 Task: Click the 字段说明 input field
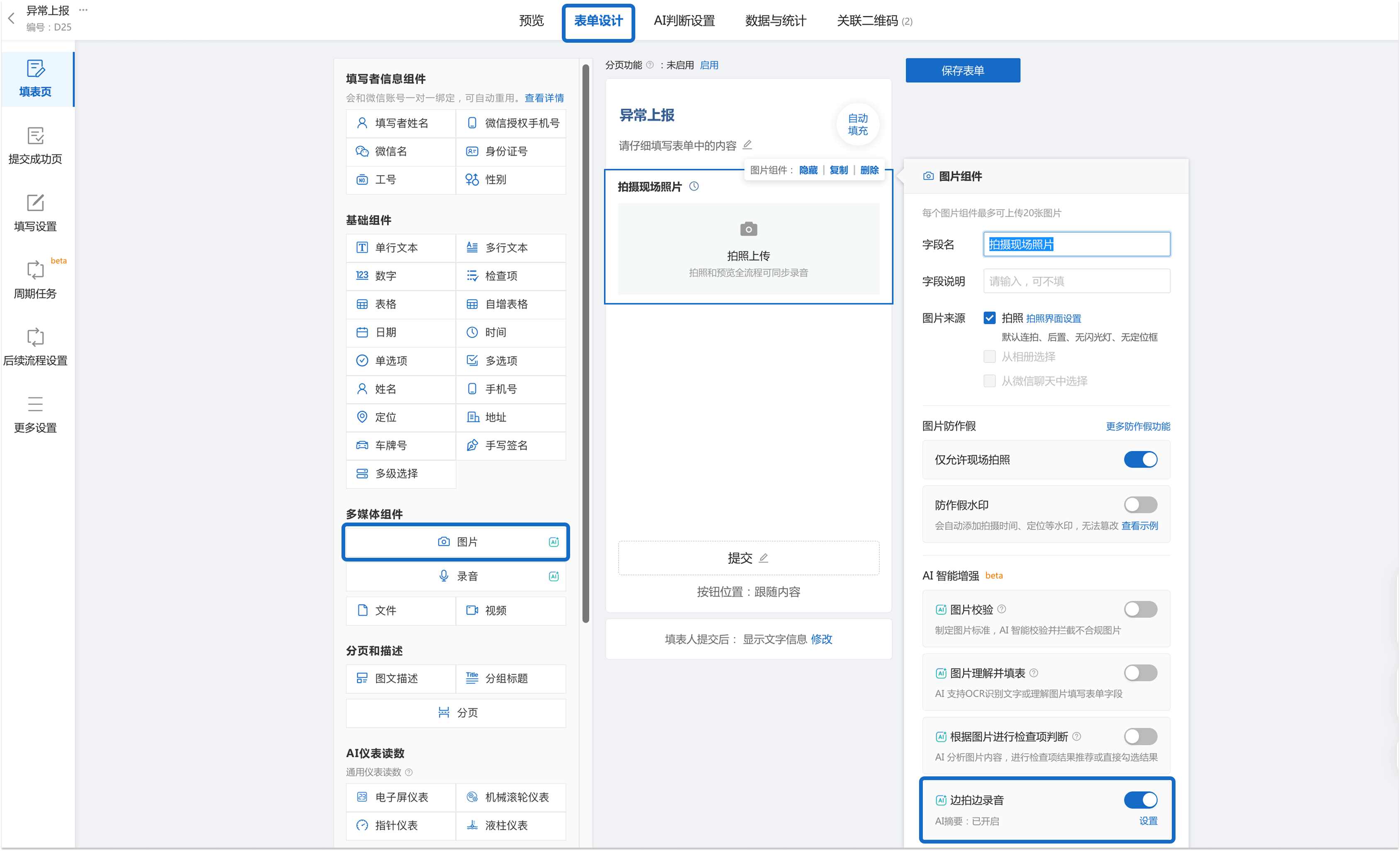click(x=1076, y=281)
